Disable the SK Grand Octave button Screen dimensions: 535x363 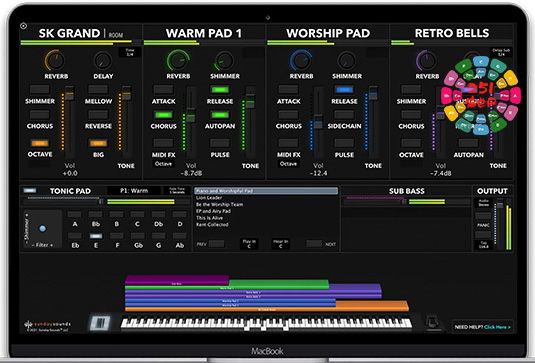40,143
